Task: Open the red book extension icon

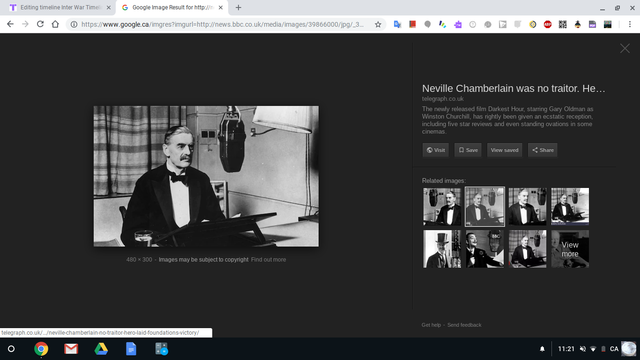Action: tap(412, 24)
